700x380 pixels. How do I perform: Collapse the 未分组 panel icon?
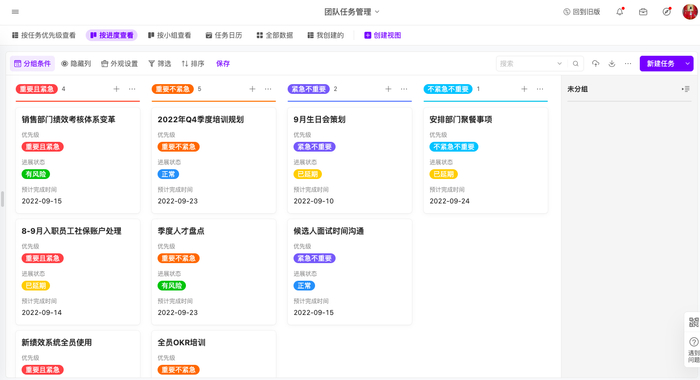click(686, 89)
